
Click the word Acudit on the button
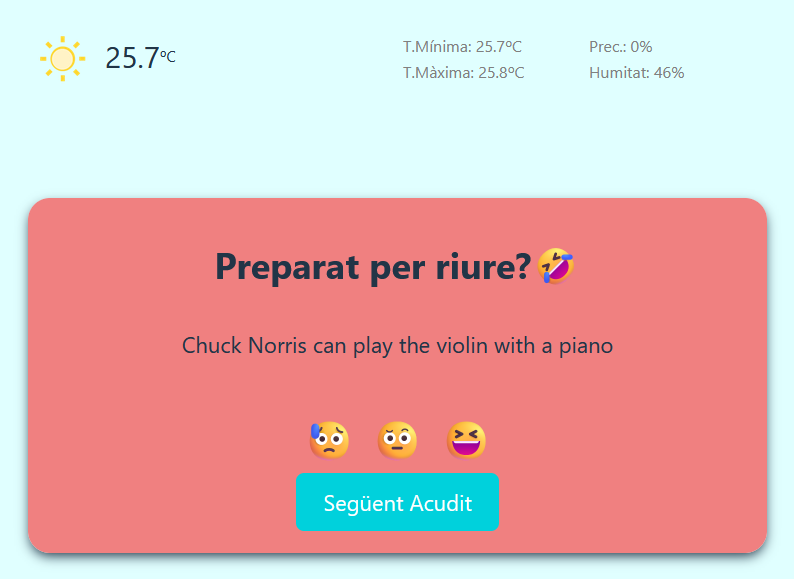pos(441,504)
